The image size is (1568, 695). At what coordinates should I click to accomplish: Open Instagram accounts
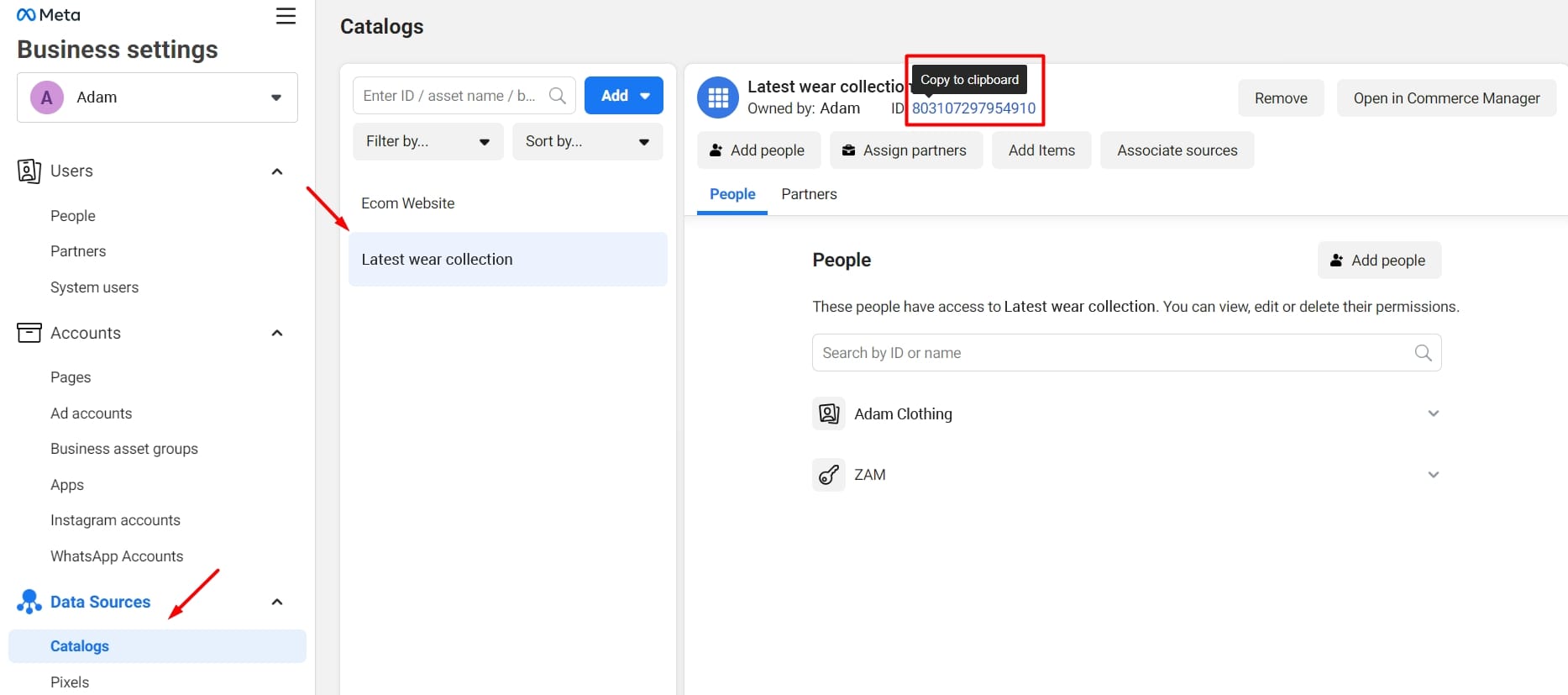tap(115, 520)
